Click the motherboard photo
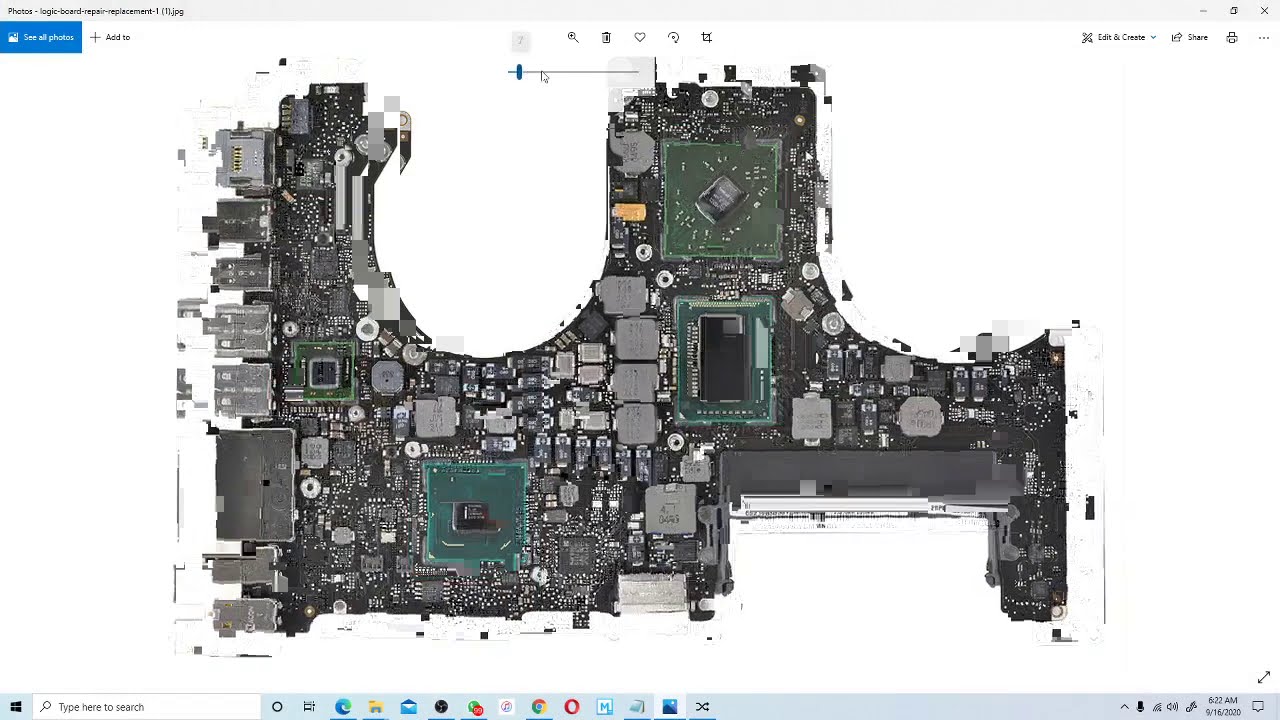The height and width of the screenshot is (720, 1280). click(640, 355)
